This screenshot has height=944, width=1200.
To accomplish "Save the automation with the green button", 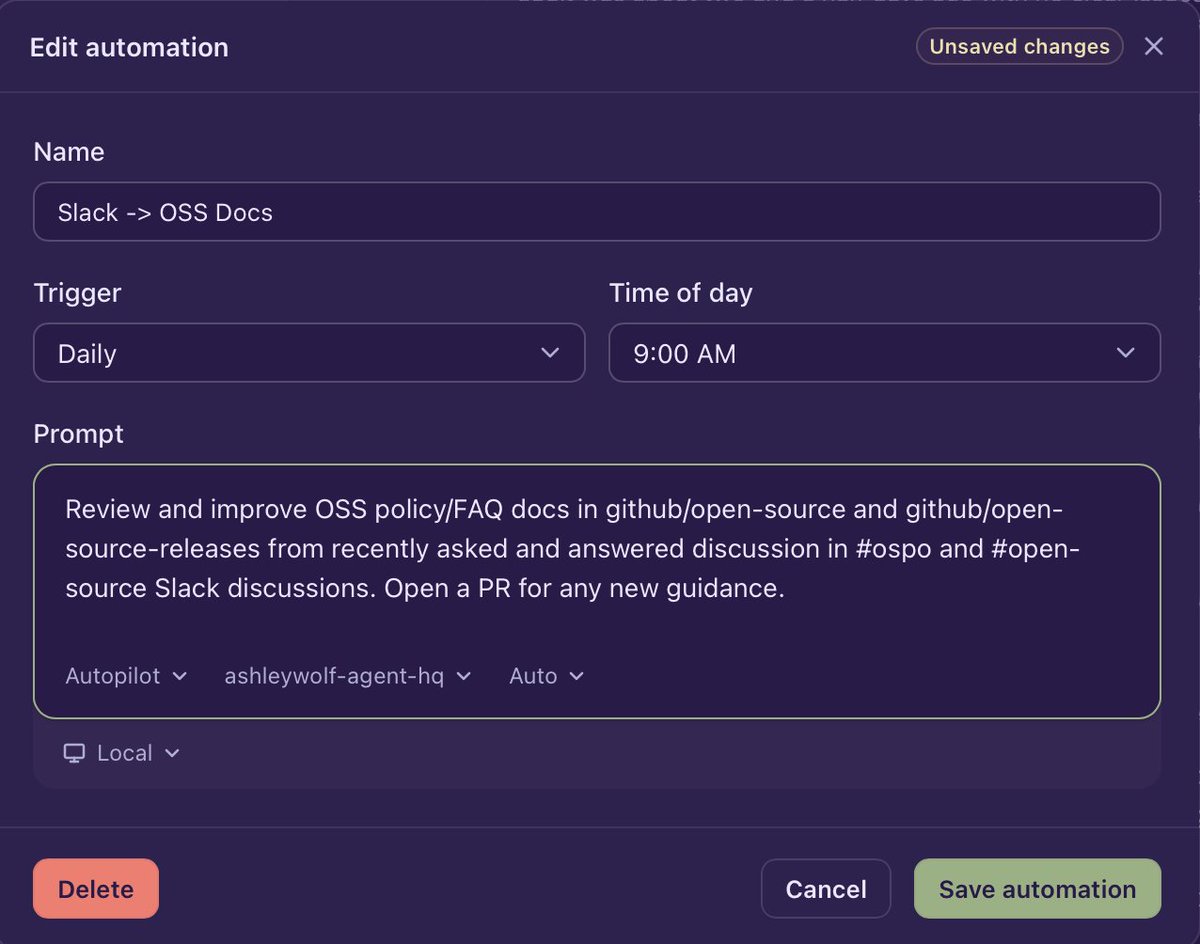I will tap(1037, 889).
